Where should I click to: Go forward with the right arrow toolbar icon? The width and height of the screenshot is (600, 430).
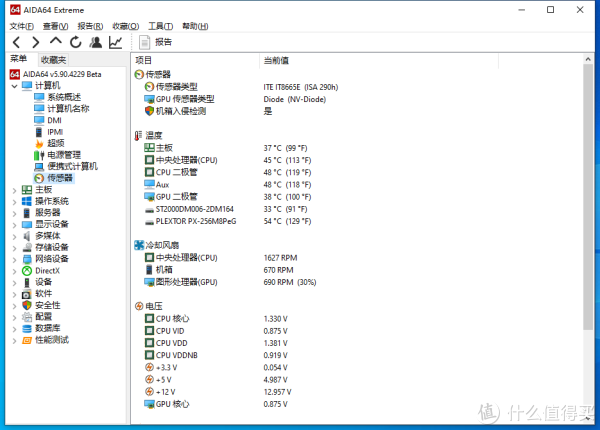point(36,42)
